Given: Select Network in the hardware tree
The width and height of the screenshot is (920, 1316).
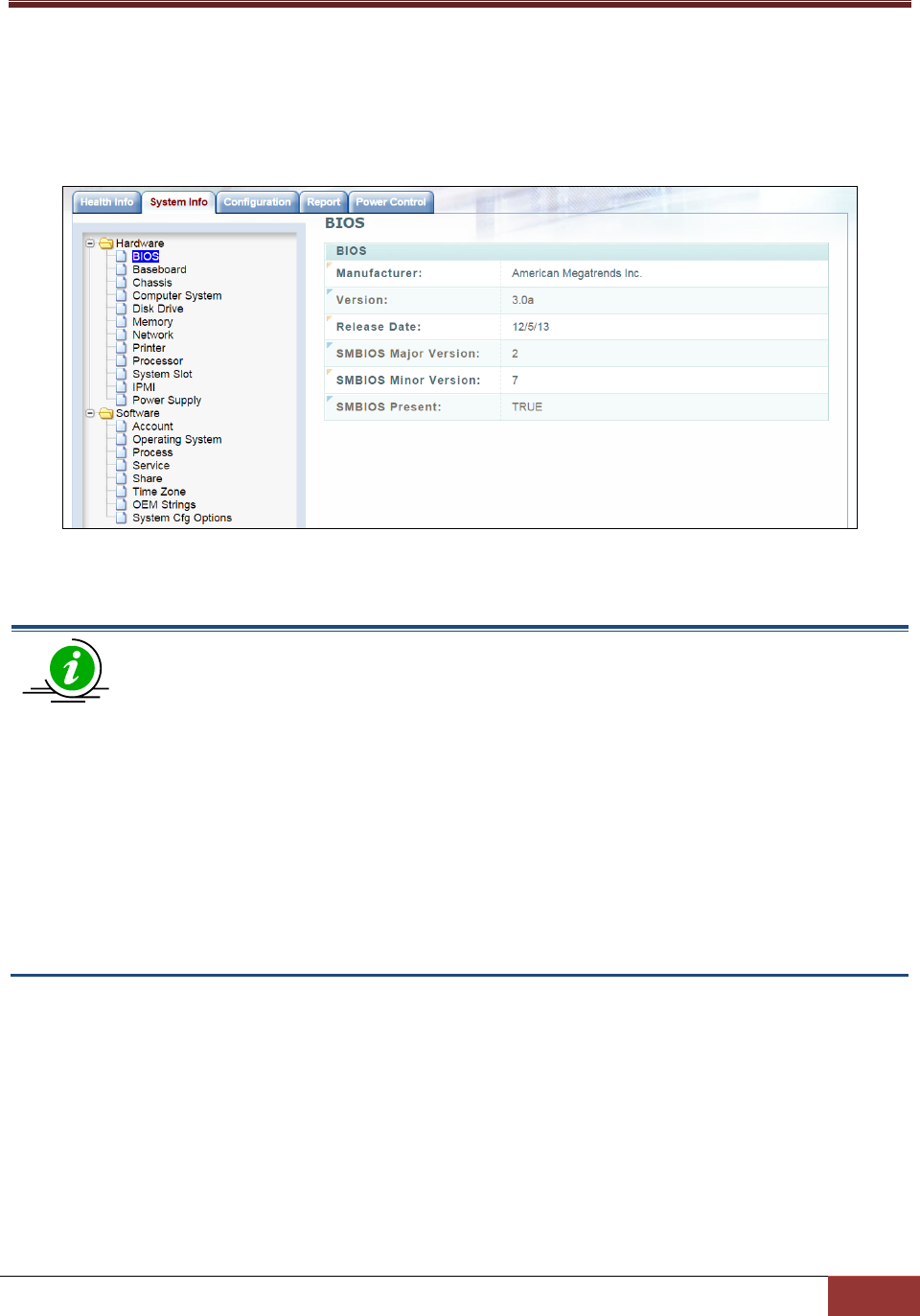Looking at the screenshot, I should click(153, 335).
